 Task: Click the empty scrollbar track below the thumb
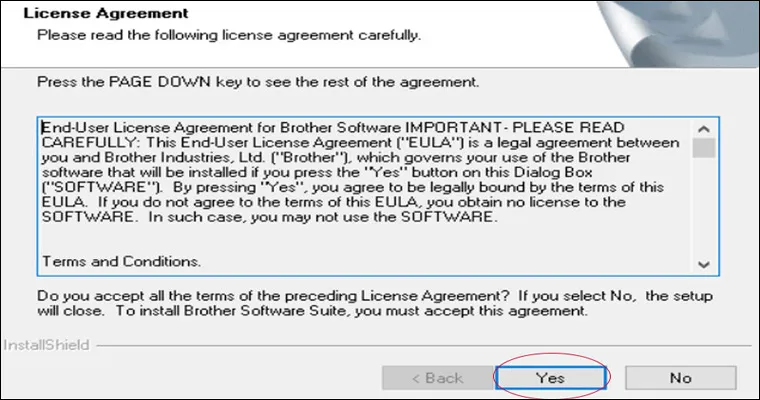coord(704,210)
